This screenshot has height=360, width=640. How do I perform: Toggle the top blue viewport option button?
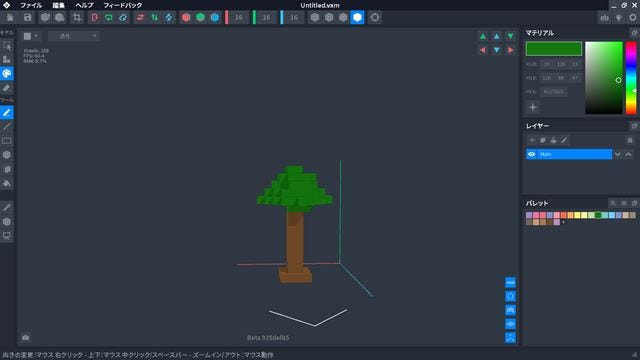coord(511,282)
